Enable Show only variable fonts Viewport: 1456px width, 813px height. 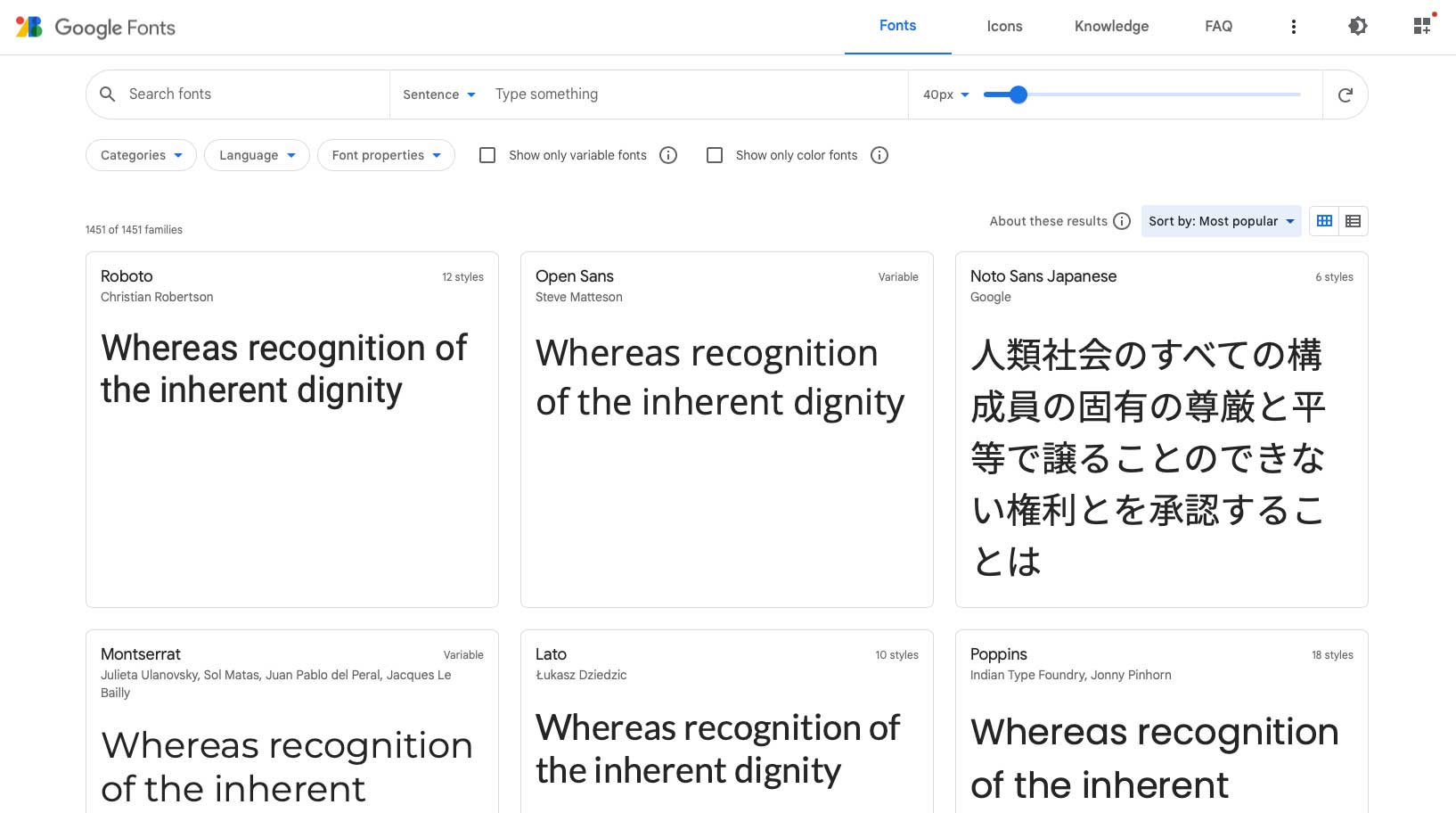[x=487, y=154]
